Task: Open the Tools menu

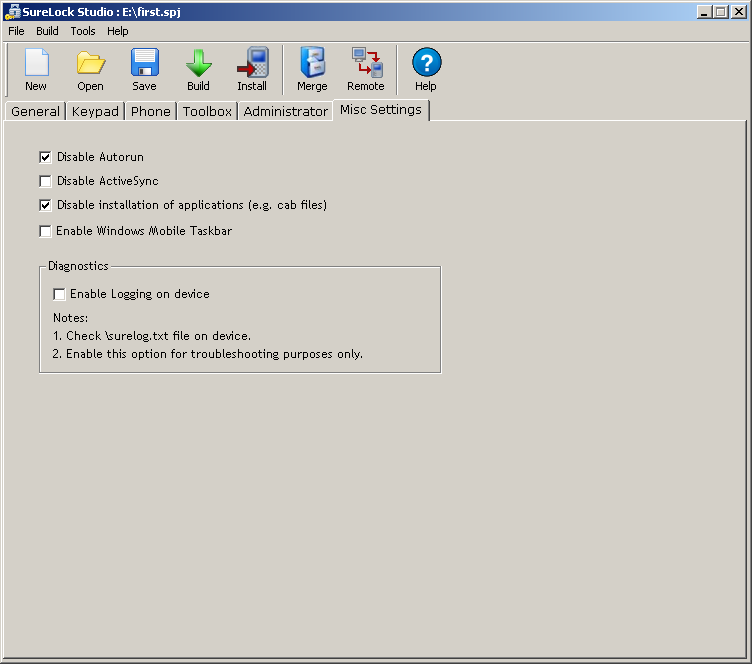Action: pyautogui.click(x=83, y=31)
